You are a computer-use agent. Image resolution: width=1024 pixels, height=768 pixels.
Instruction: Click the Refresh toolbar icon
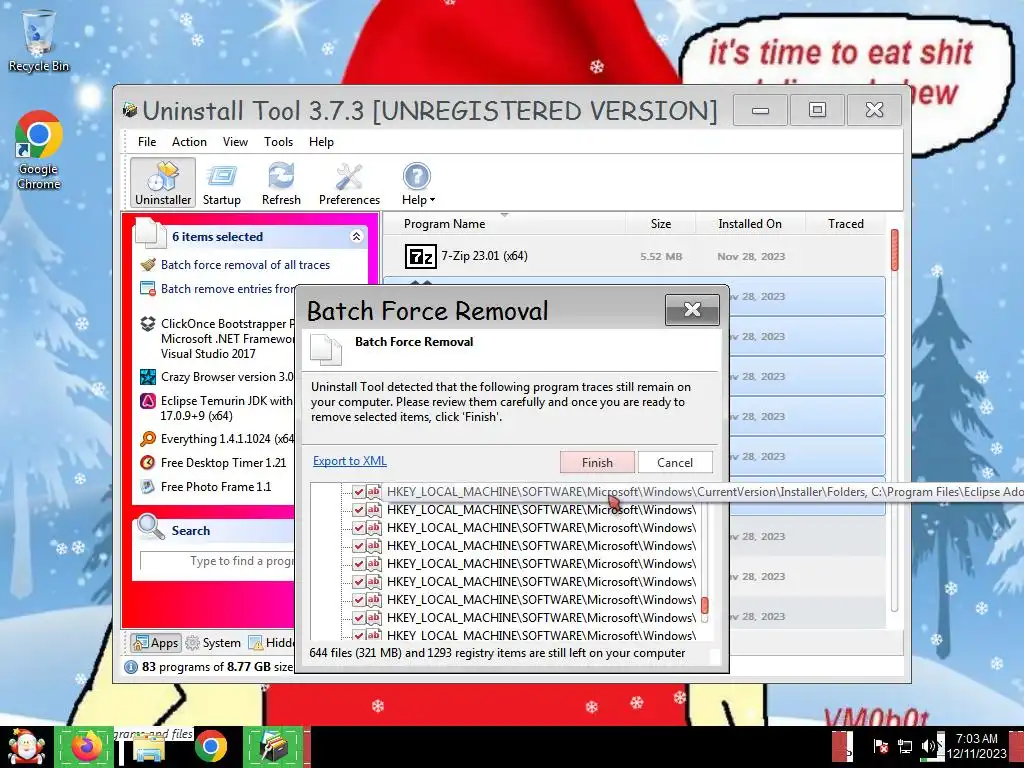281,175
